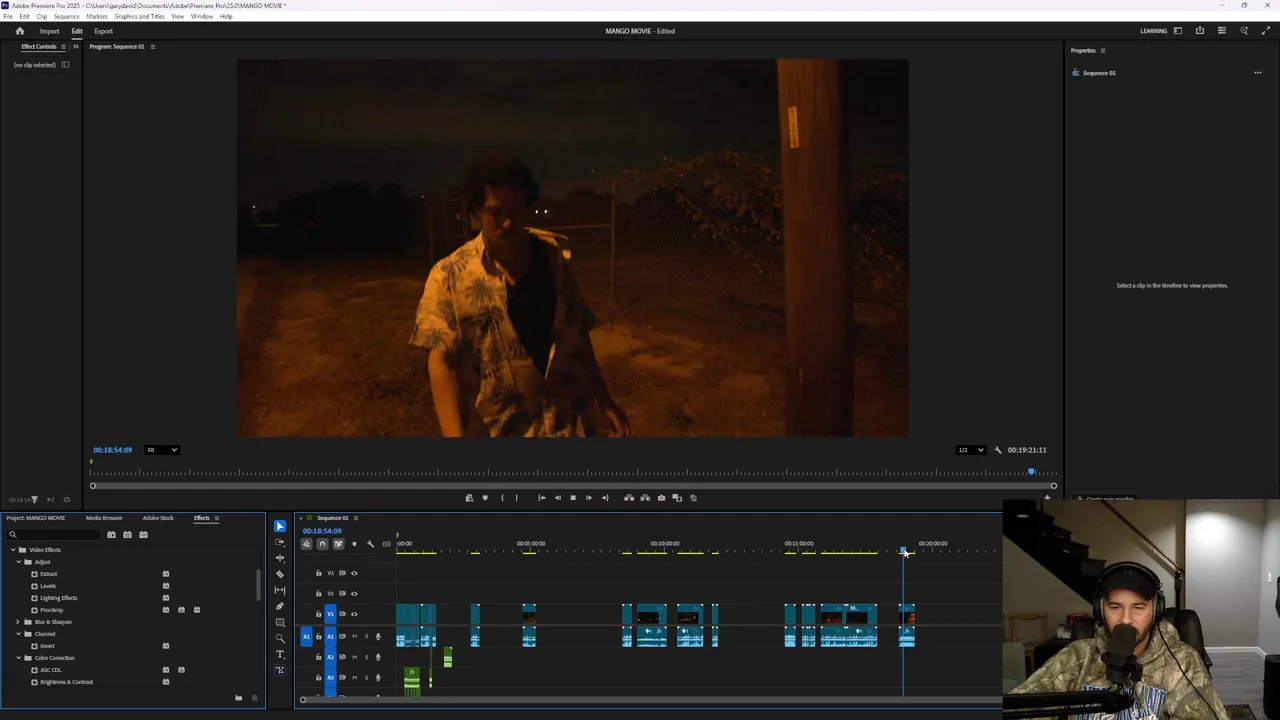Select the Brightness & Contrast effect
Screen dimensions: 1280x720
(x=66, y=682)
